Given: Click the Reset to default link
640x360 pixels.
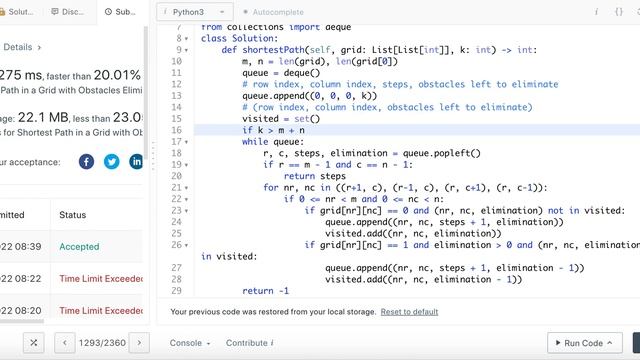Looking at the screenshot, I should click(409, 312).
